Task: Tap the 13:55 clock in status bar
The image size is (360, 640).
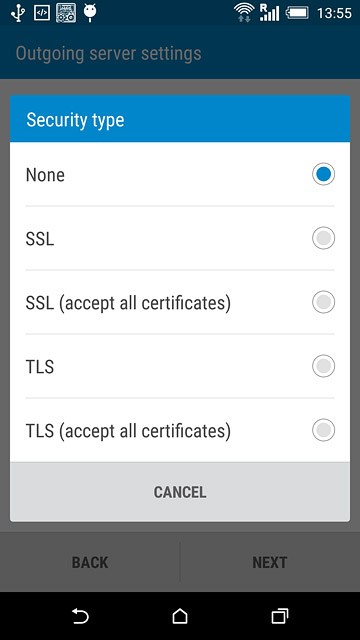Action: coord(334,13)
